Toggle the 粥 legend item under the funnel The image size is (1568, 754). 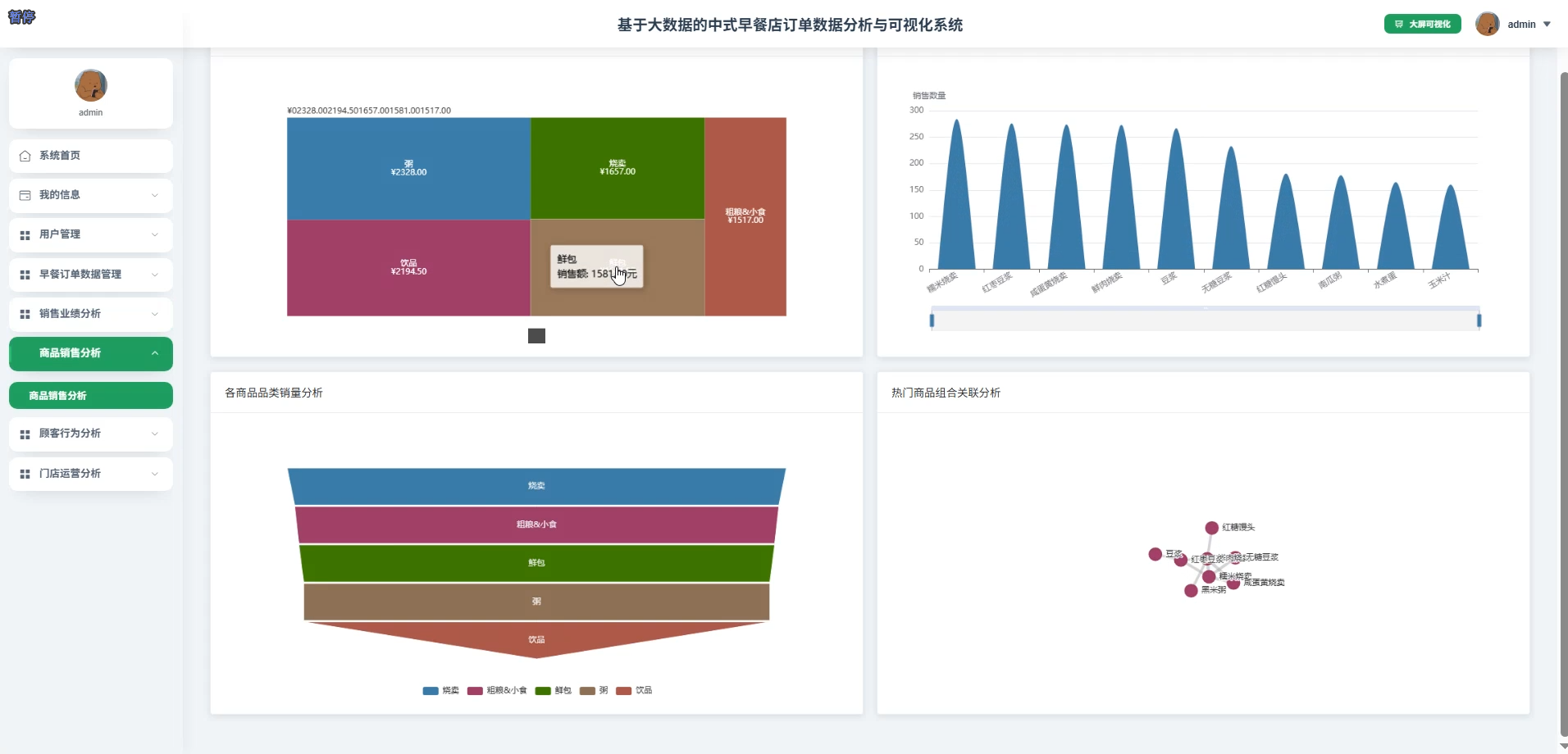coord(594,691)
